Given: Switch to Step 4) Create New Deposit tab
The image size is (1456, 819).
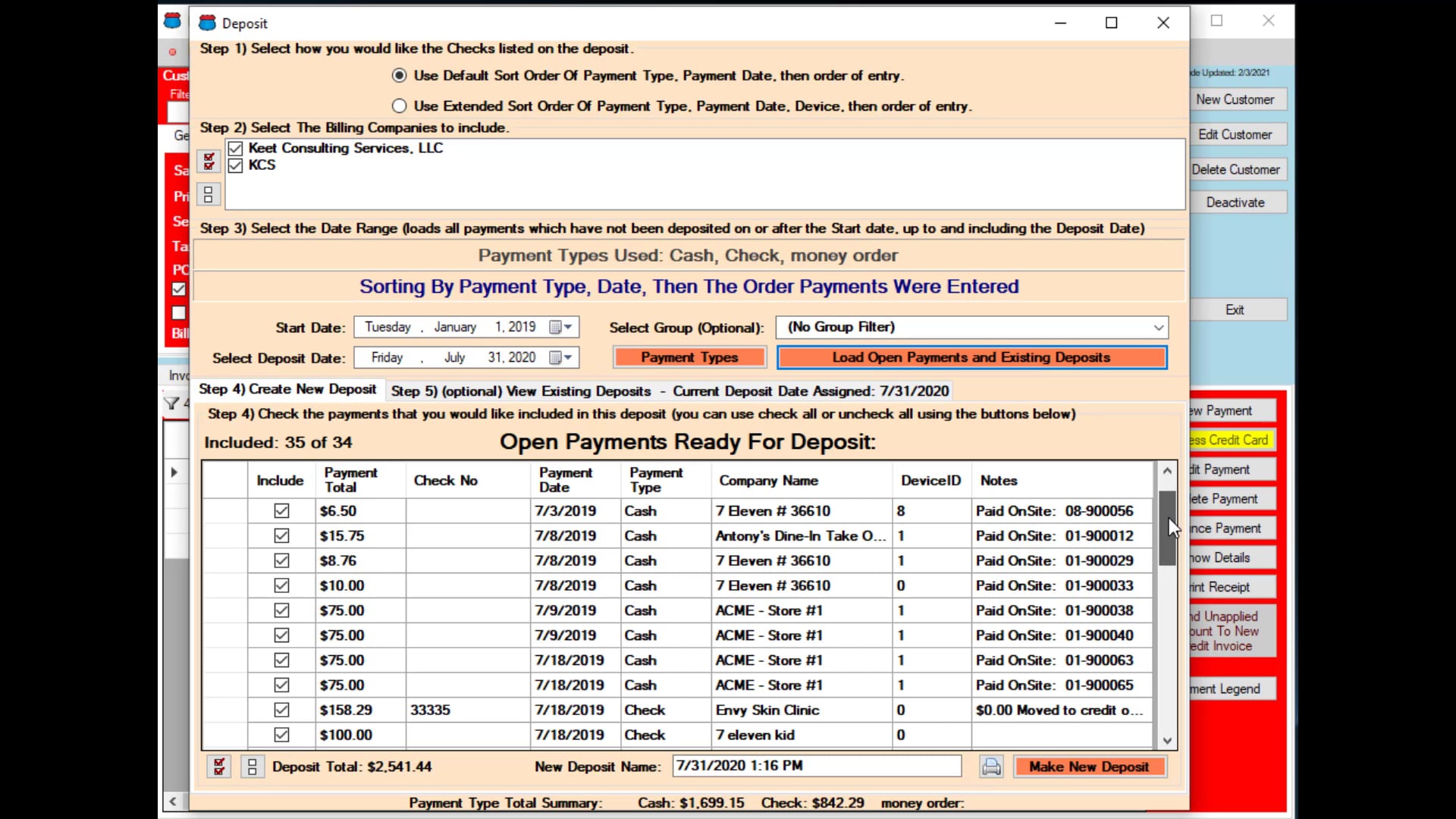Looking at the screenshot, I should click(287, 389).
